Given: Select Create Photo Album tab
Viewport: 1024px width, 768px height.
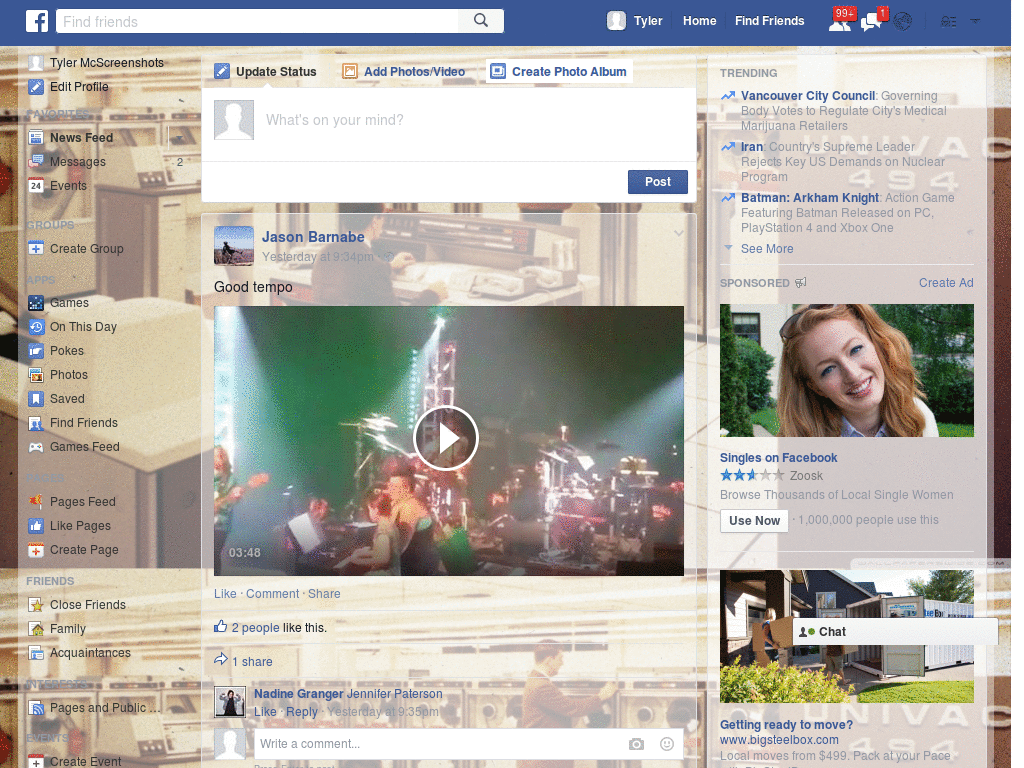Looking at the screenshot, I should click(x=559, y=71).
